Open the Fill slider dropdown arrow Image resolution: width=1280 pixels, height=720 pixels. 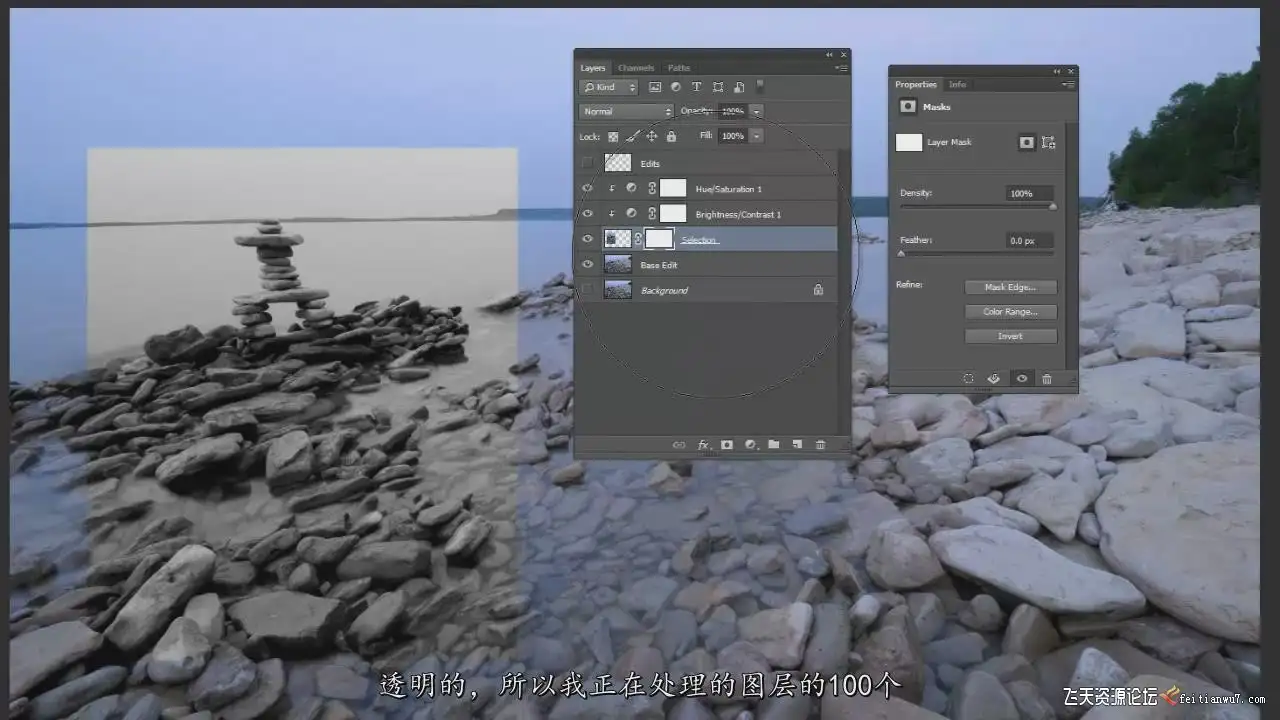[x=757, y=136]
